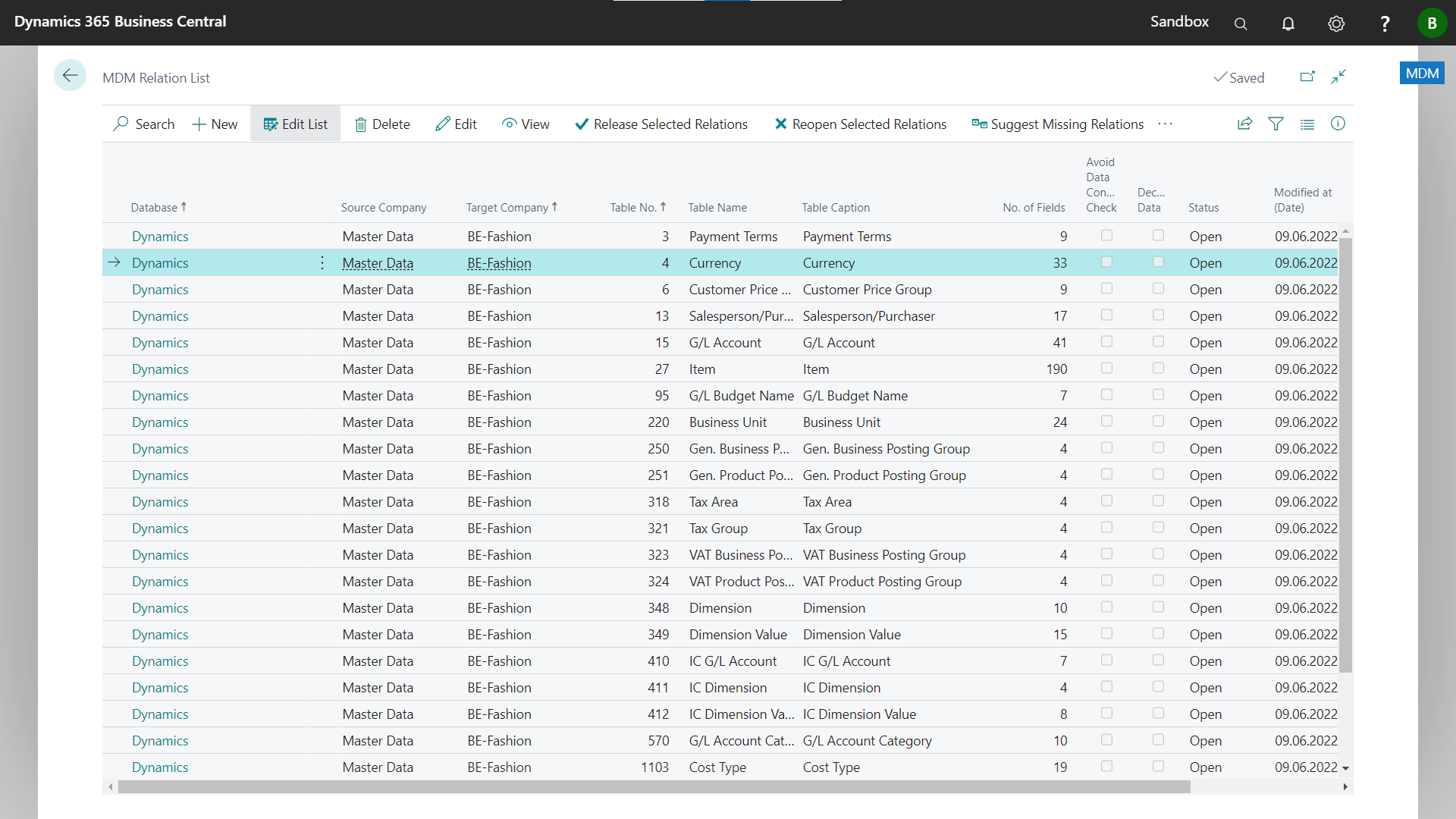Toggle Avoid Data Check for Currency row

(x=1106, y=262)
